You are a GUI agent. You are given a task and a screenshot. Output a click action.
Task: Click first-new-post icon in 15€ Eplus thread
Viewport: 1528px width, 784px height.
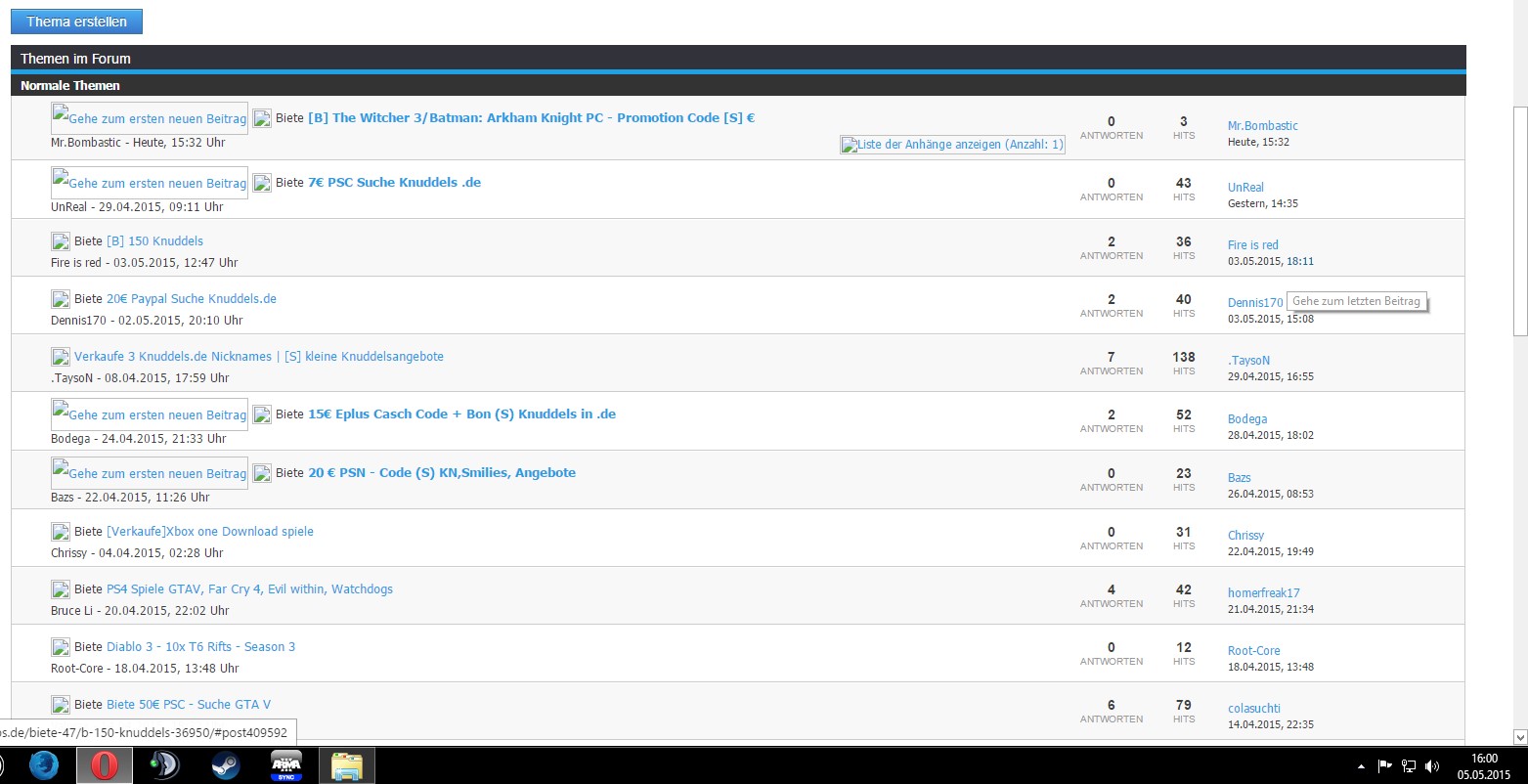coord(150,414)
